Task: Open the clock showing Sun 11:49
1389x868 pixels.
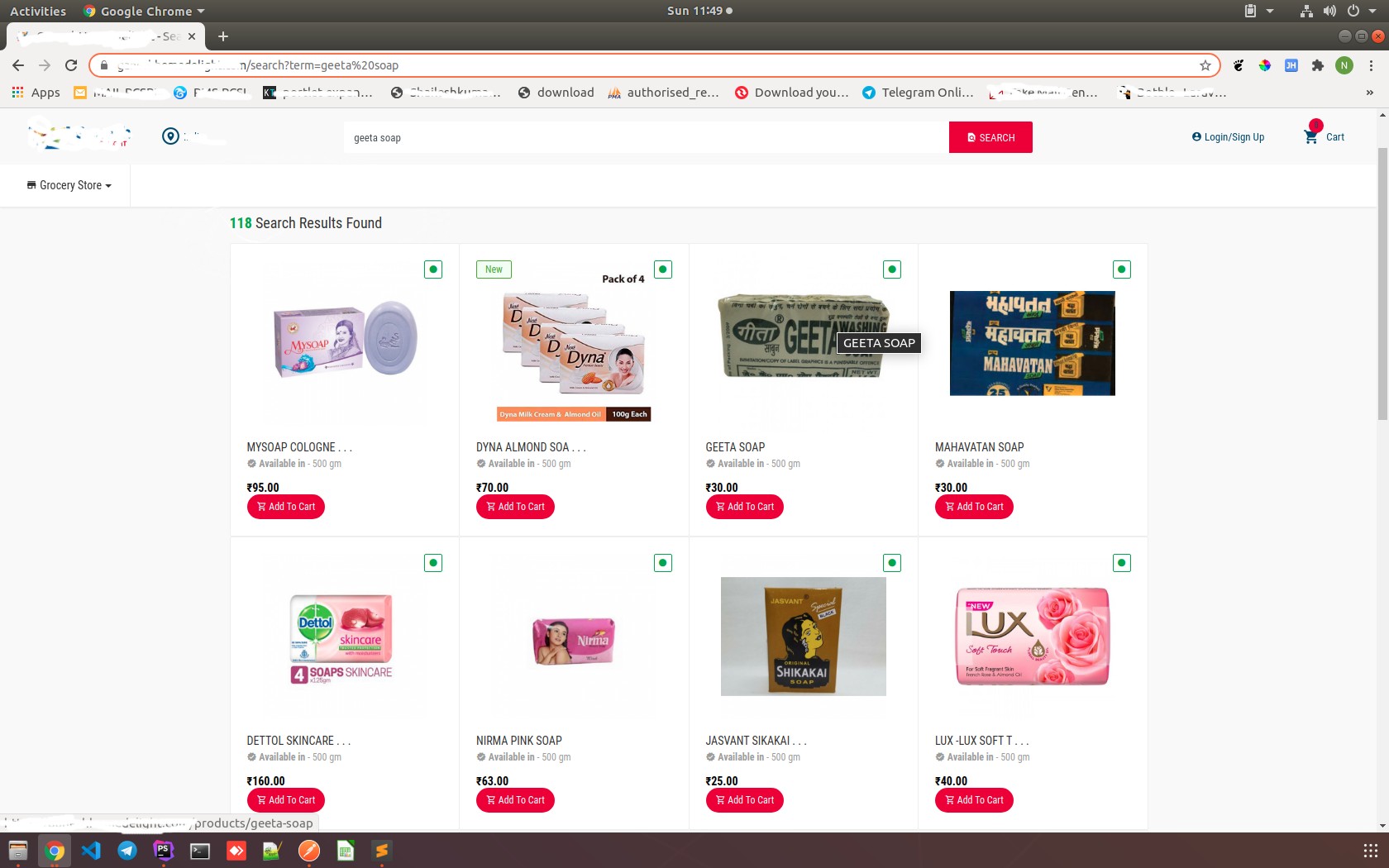Action: coord(699,11)
